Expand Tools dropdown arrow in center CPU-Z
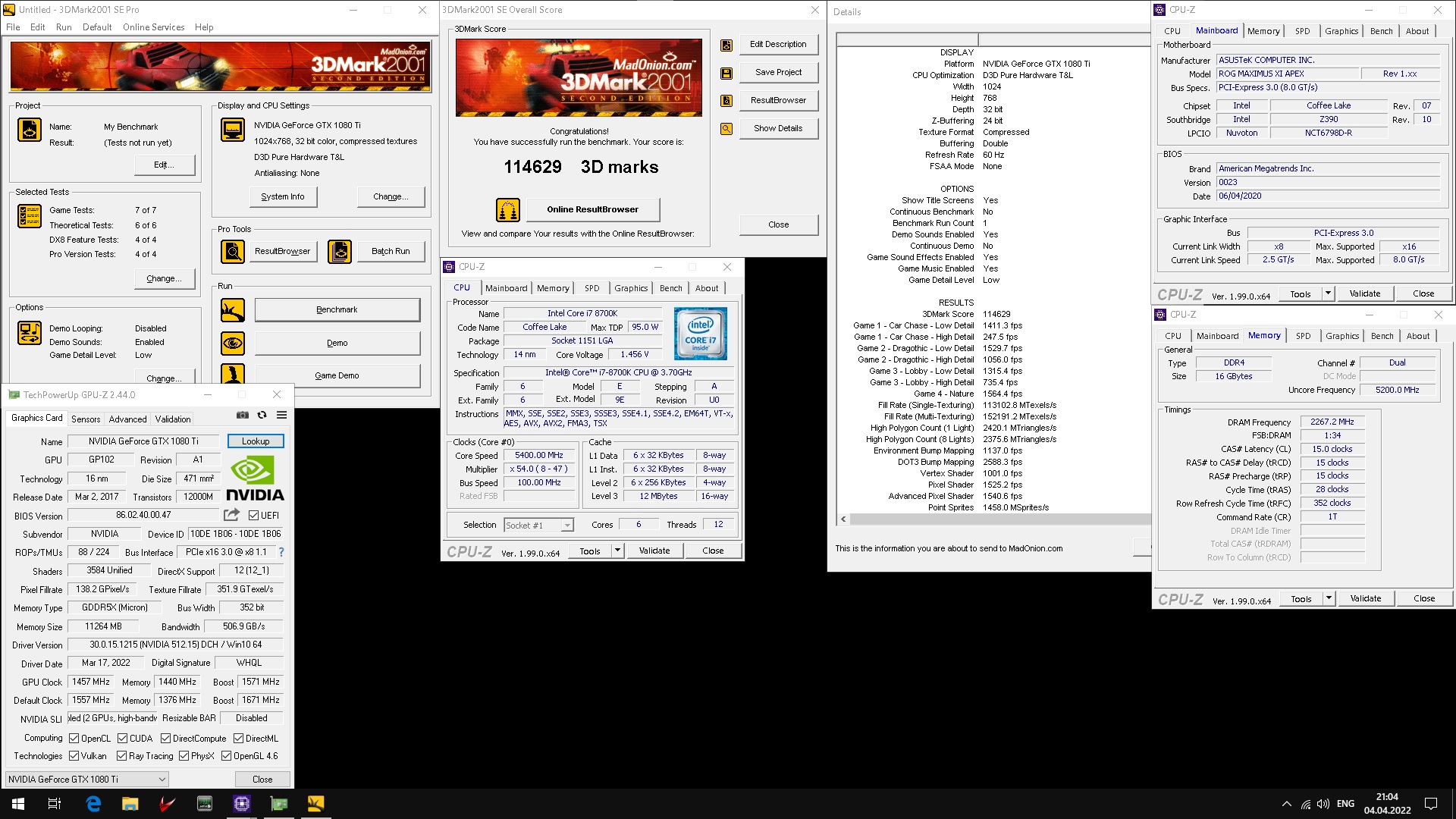This screenshot has height=819, width=1456. point(618,551)
